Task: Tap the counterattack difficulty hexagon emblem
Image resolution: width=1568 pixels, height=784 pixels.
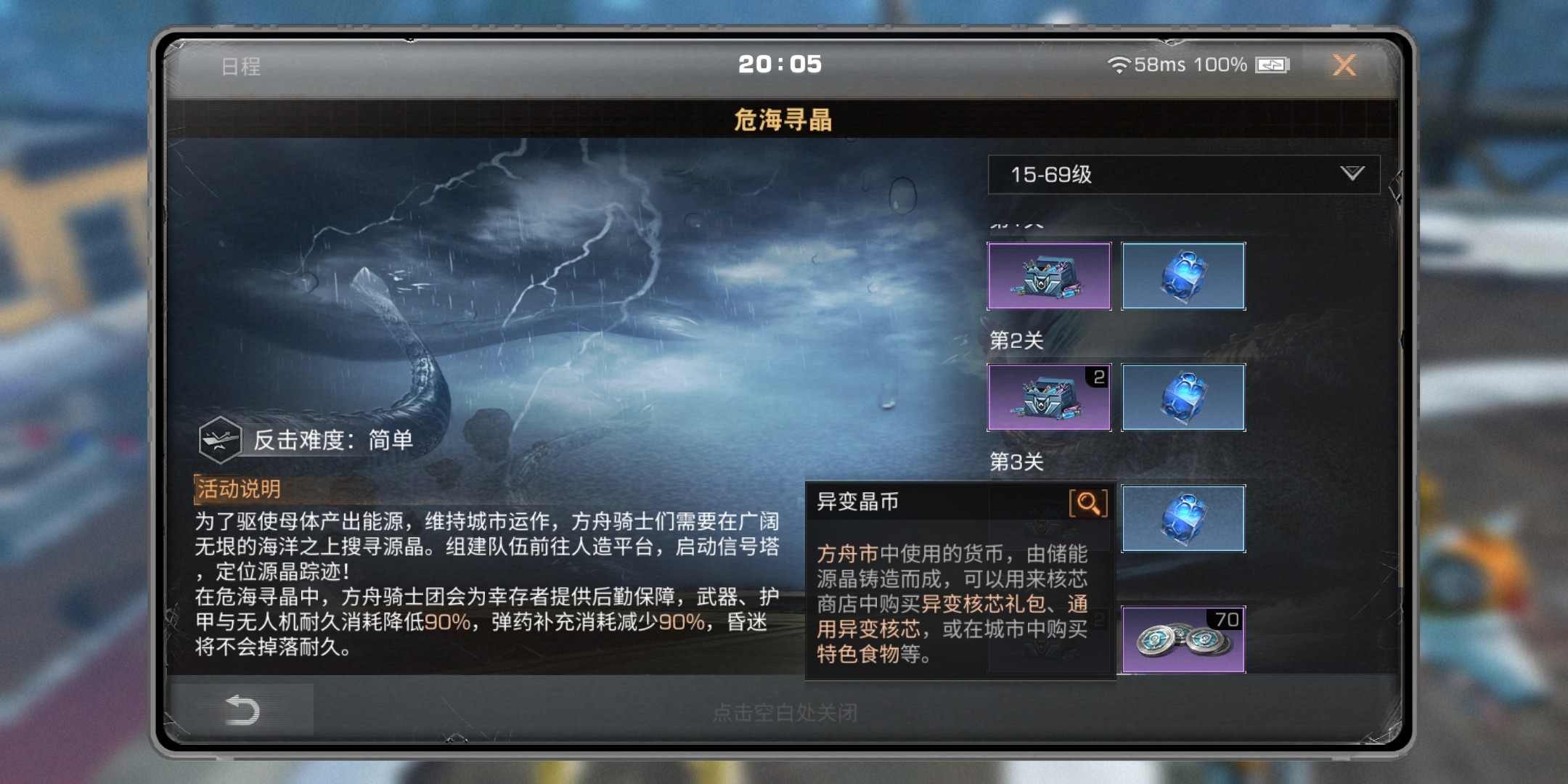Action: [220, 440]
